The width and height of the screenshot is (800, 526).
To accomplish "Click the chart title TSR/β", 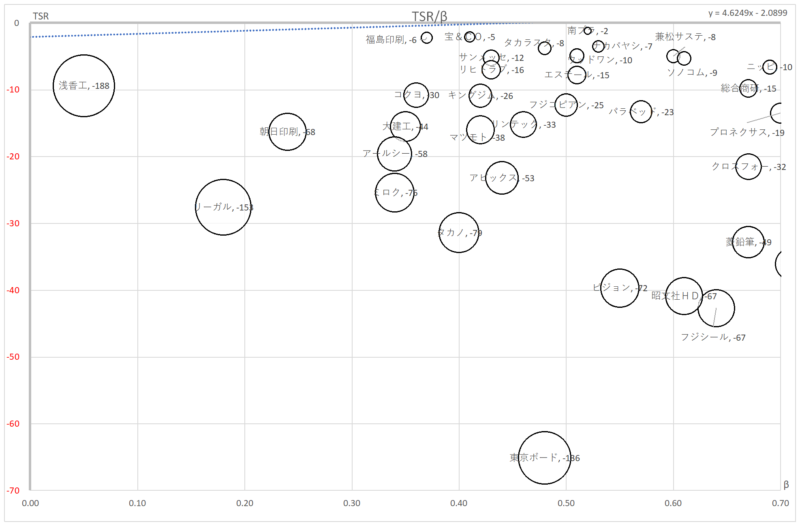I will point(430,16).
